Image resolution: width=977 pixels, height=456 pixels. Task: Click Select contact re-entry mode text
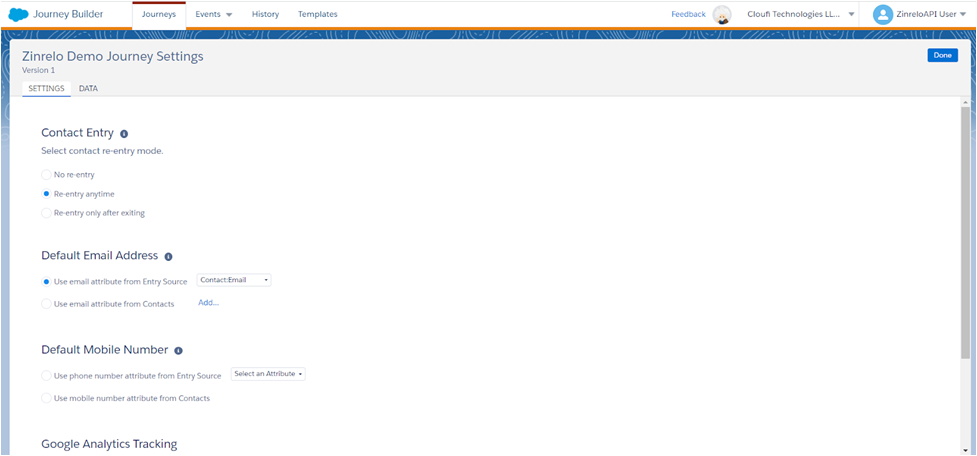(102, 151)
